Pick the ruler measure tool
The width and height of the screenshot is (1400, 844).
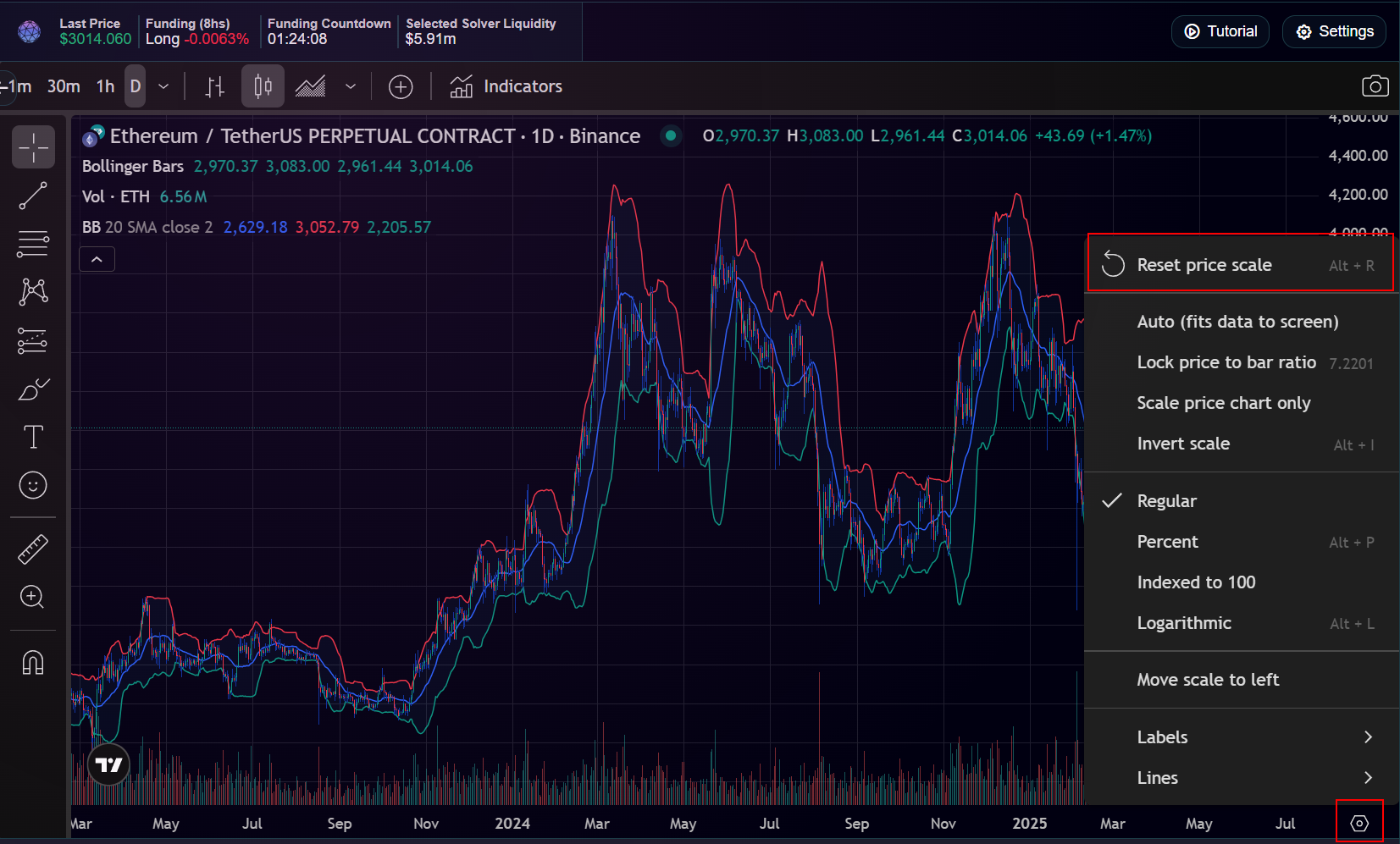pos(33,549)
